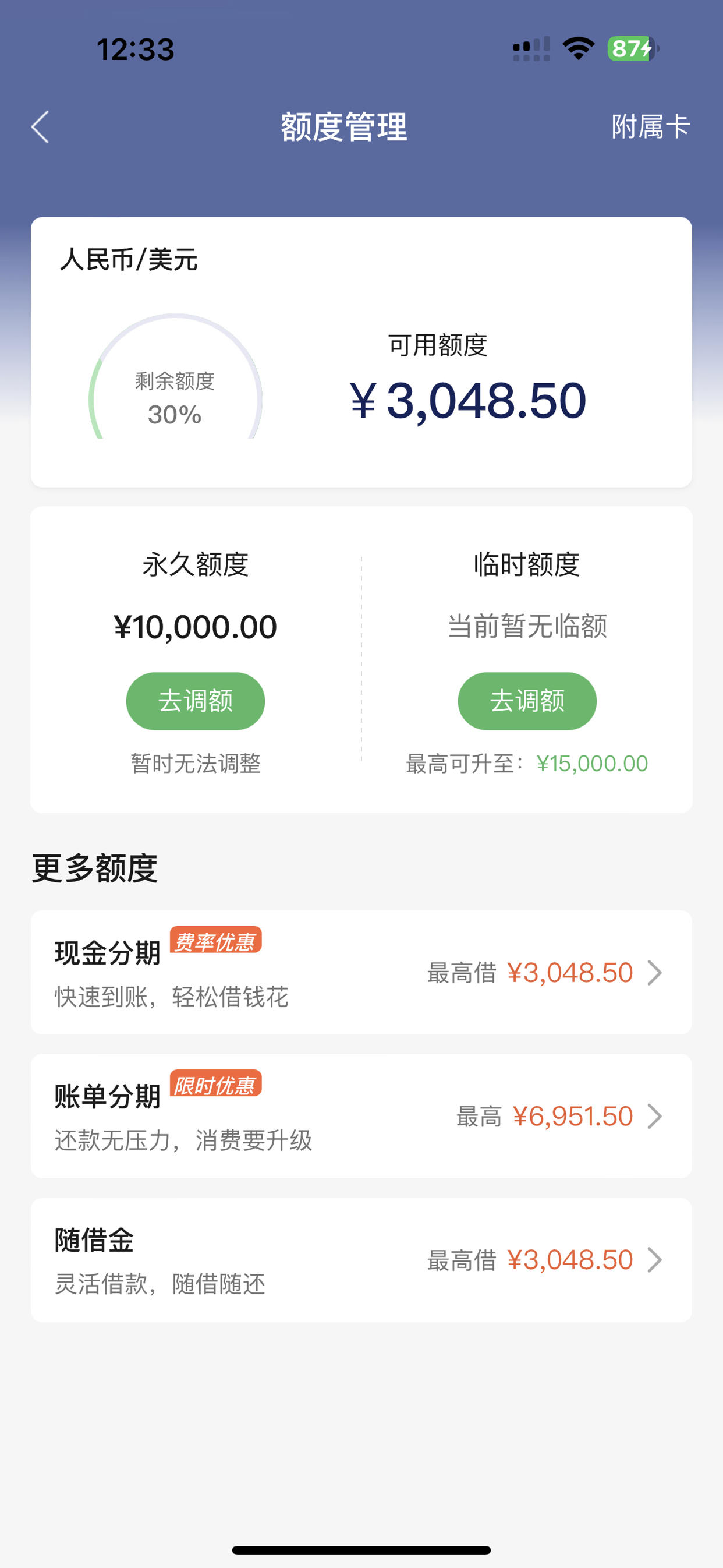Open the 附属卡 supplementary card page
This screenshot has height=1568, width=723.
651,127
